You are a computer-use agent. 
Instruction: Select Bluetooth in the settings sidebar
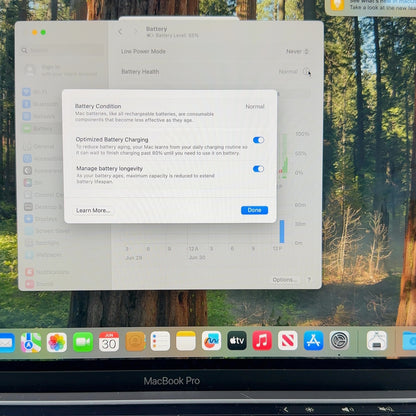point(41,104)
